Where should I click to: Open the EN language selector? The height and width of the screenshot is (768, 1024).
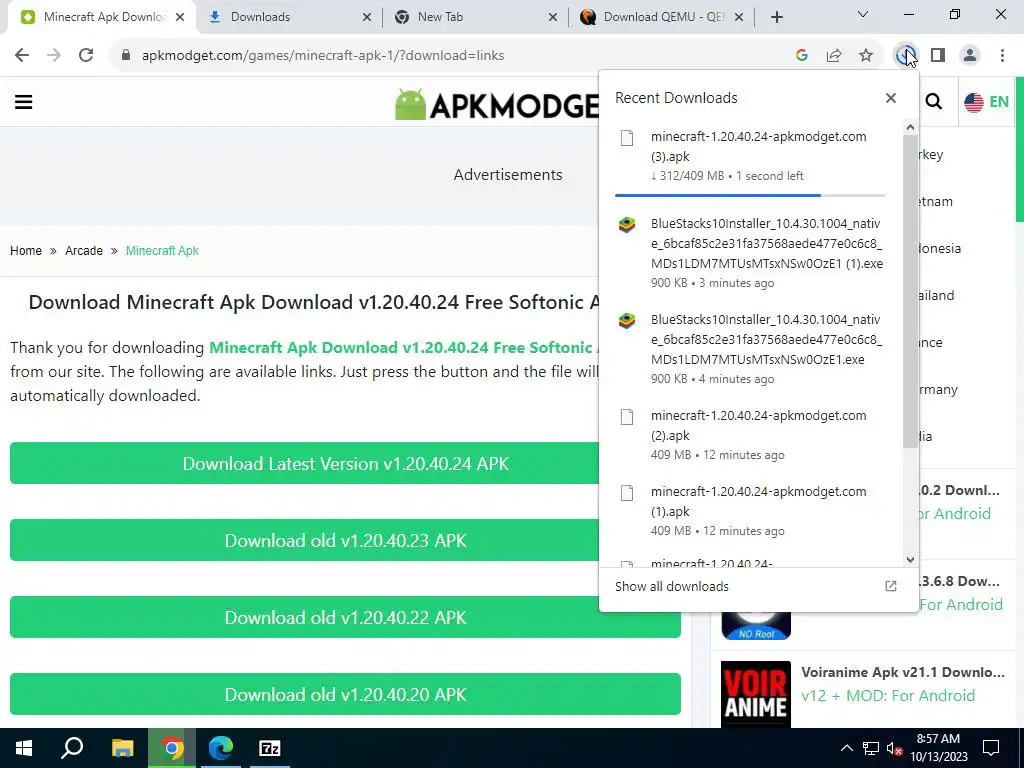coord(987,102)
